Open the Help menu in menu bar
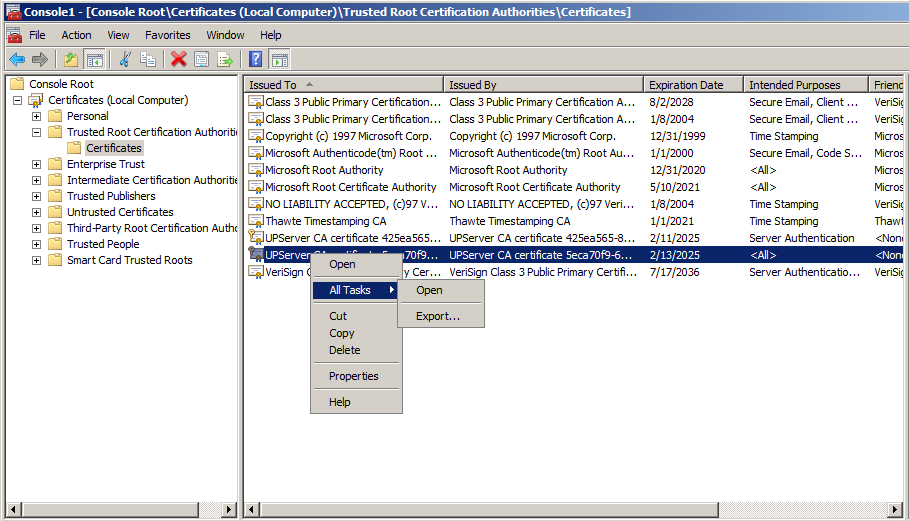Viewport: 909px width, 521px height. (271, 35)
